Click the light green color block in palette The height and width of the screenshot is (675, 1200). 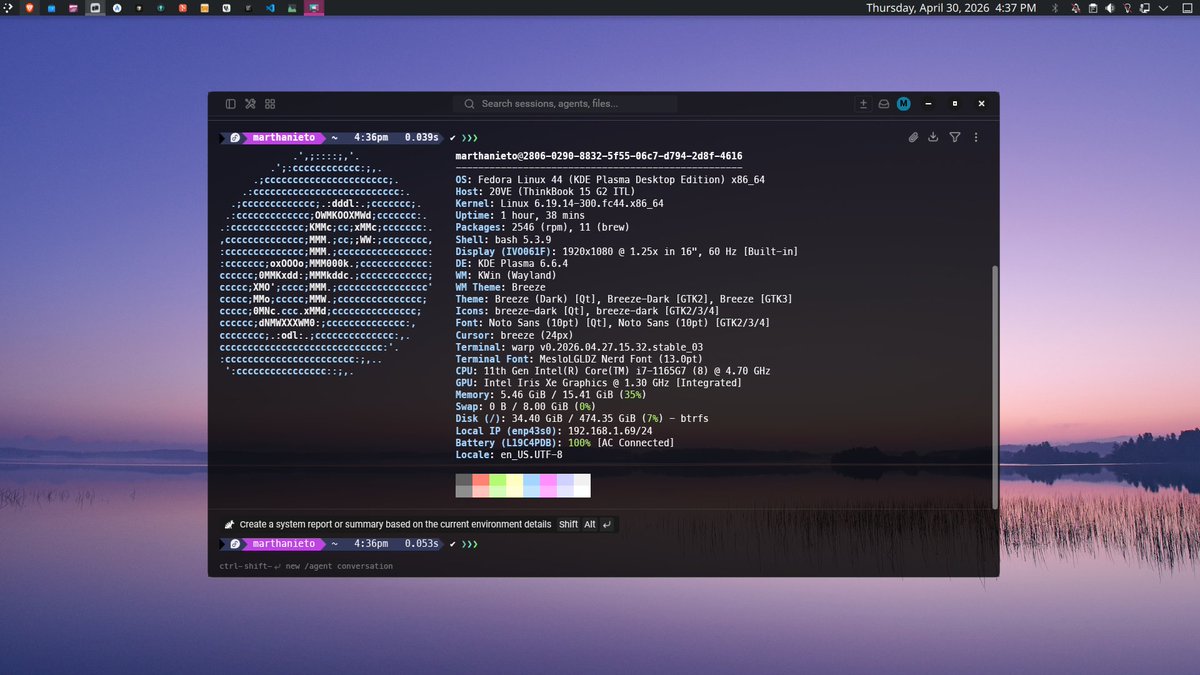497,479
